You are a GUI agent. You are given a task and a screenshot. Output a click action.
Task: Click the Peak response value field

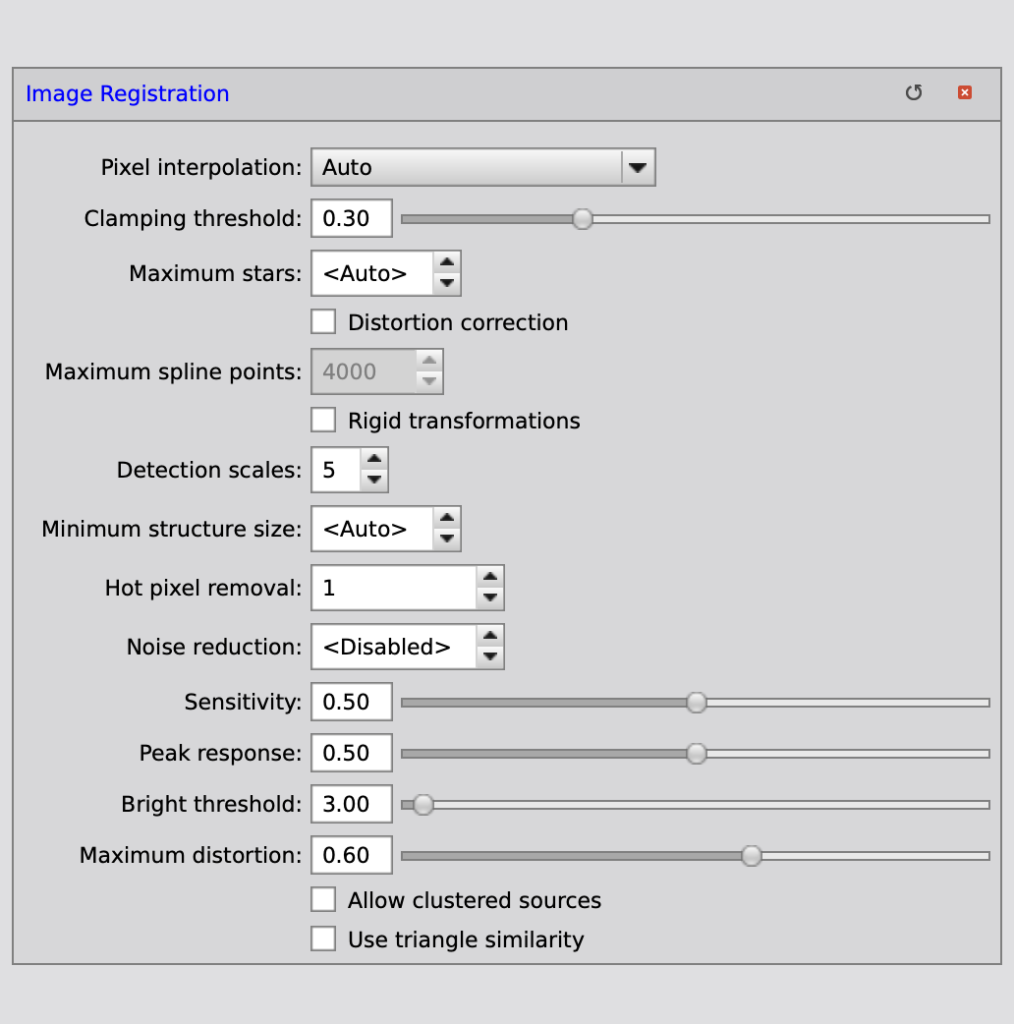351,753
